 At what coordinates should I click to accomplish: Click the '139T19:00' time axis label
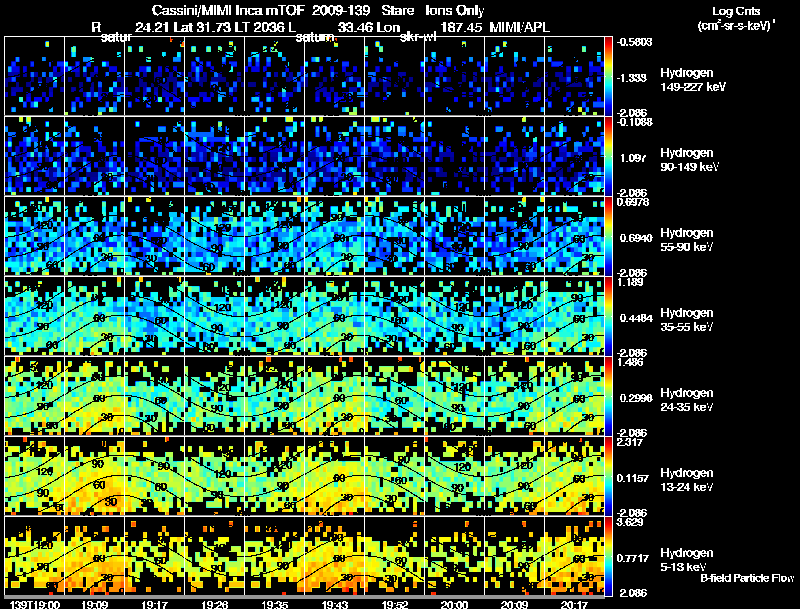point(35,604)
